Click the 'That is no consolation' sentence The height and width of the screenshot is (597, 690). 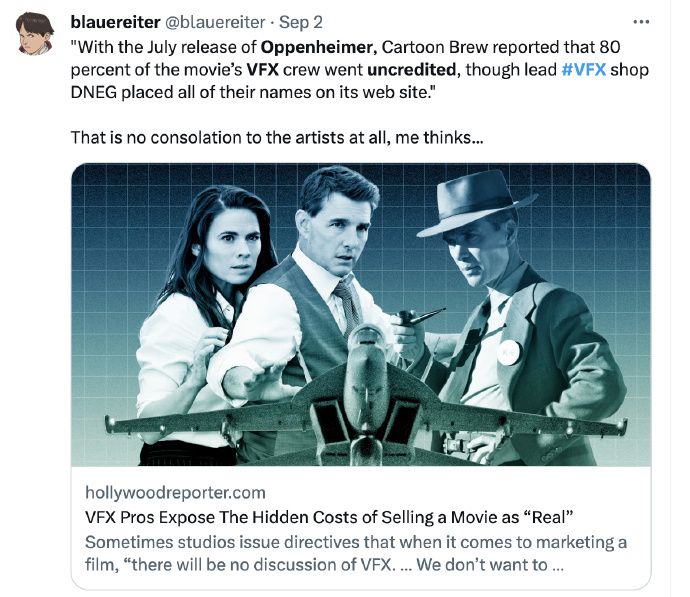click(277, 138)
